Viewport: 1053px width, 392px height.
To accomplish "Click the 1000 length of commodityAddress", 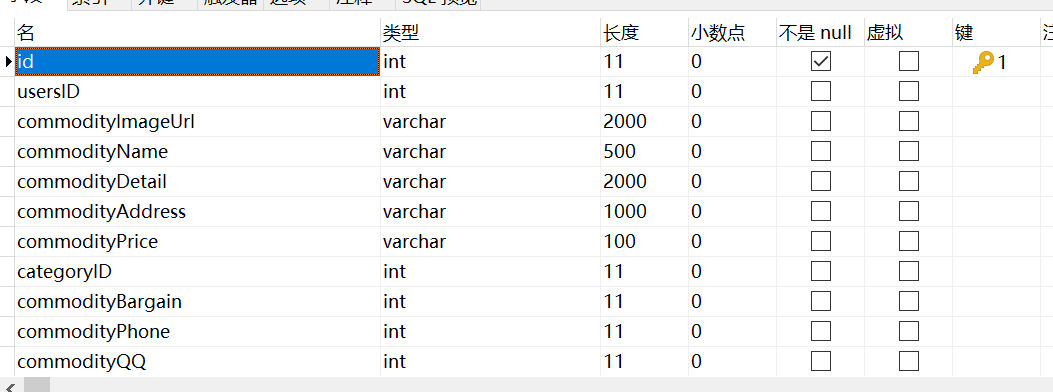I will tap(644, 211).
